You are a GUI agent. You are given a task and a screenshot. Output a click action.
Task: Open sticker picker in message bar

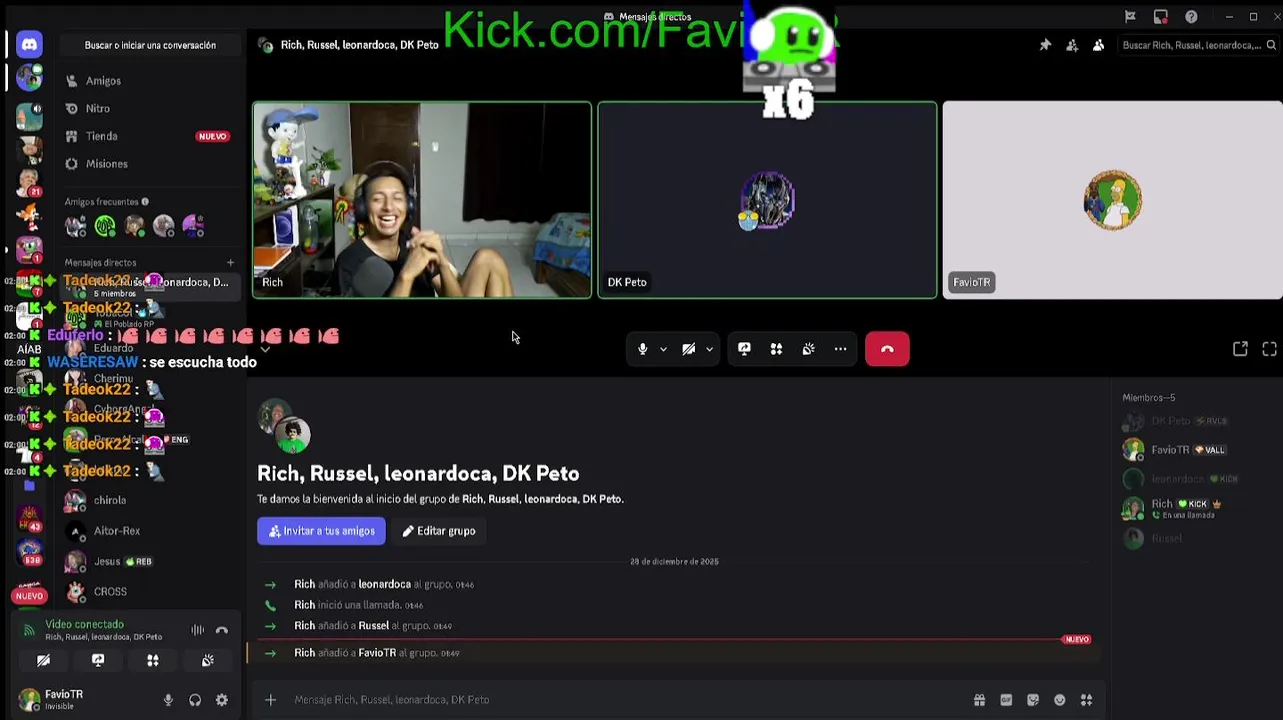click(1033, 700)
